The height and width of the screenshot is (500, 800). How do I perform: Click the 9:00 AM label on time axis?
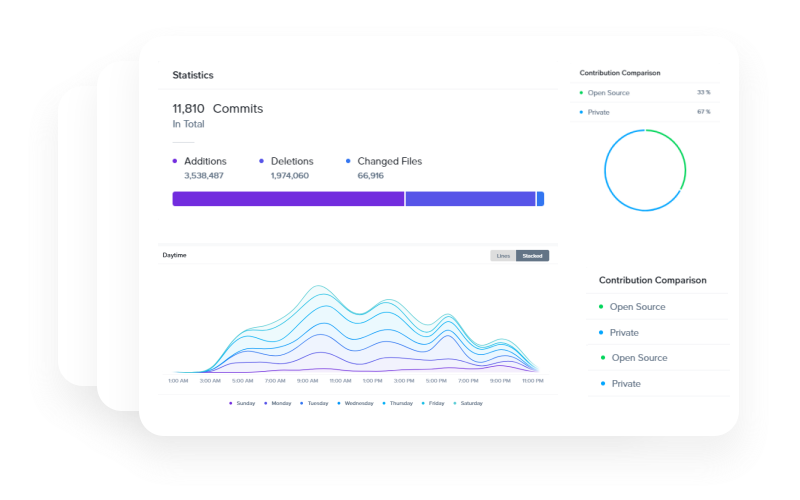(x=307, y=381)
